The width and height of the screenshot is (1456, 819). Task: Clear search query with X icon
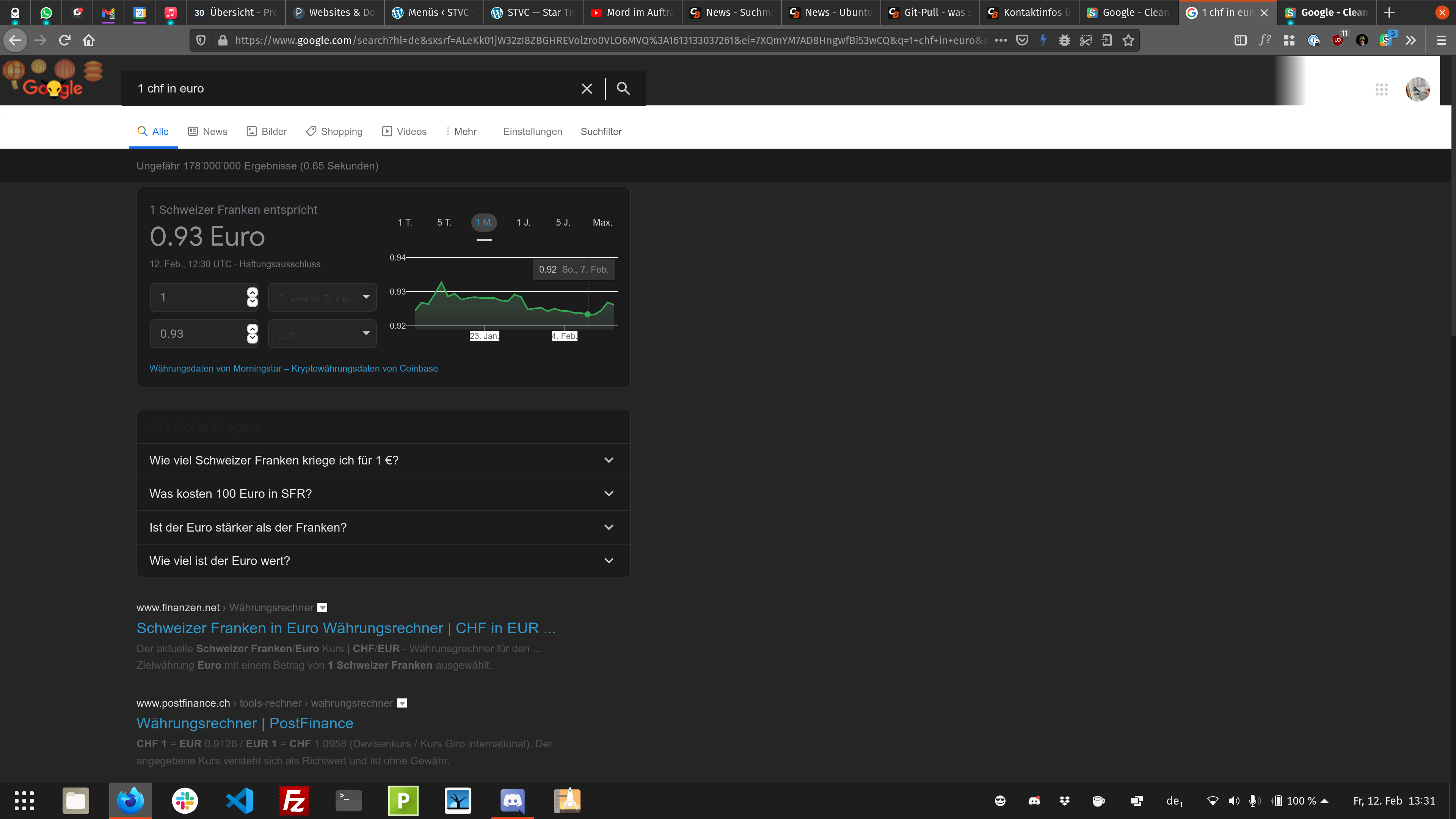(x=587, y=89)
